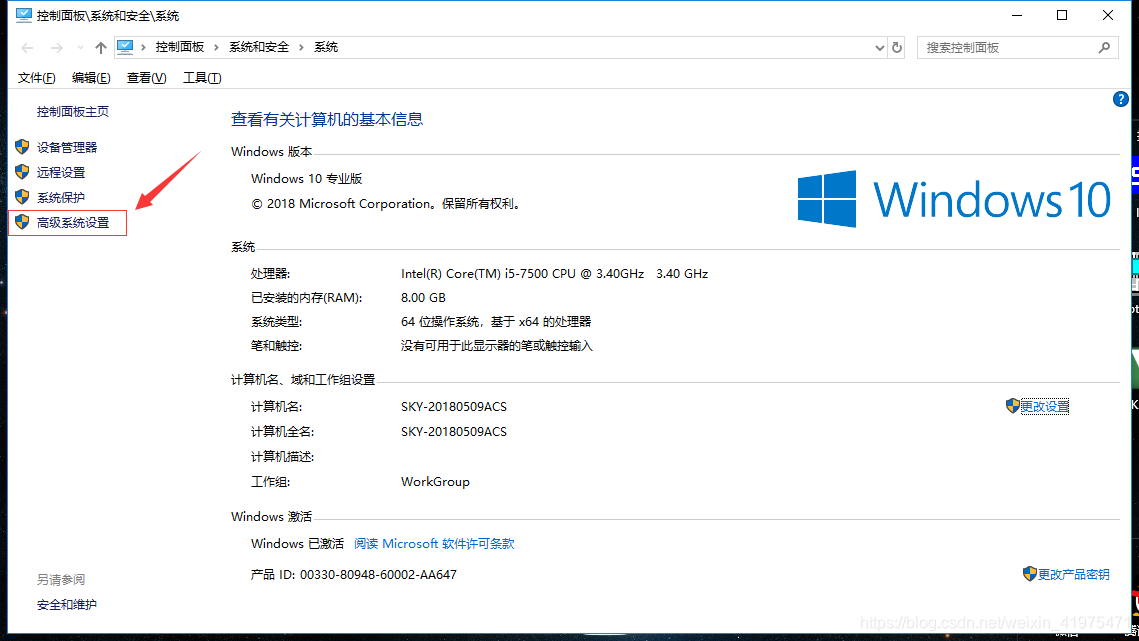
Task: Click shield icon beside 更改产品密钥
Action: pyautogui.click(x=1029, y=573)
